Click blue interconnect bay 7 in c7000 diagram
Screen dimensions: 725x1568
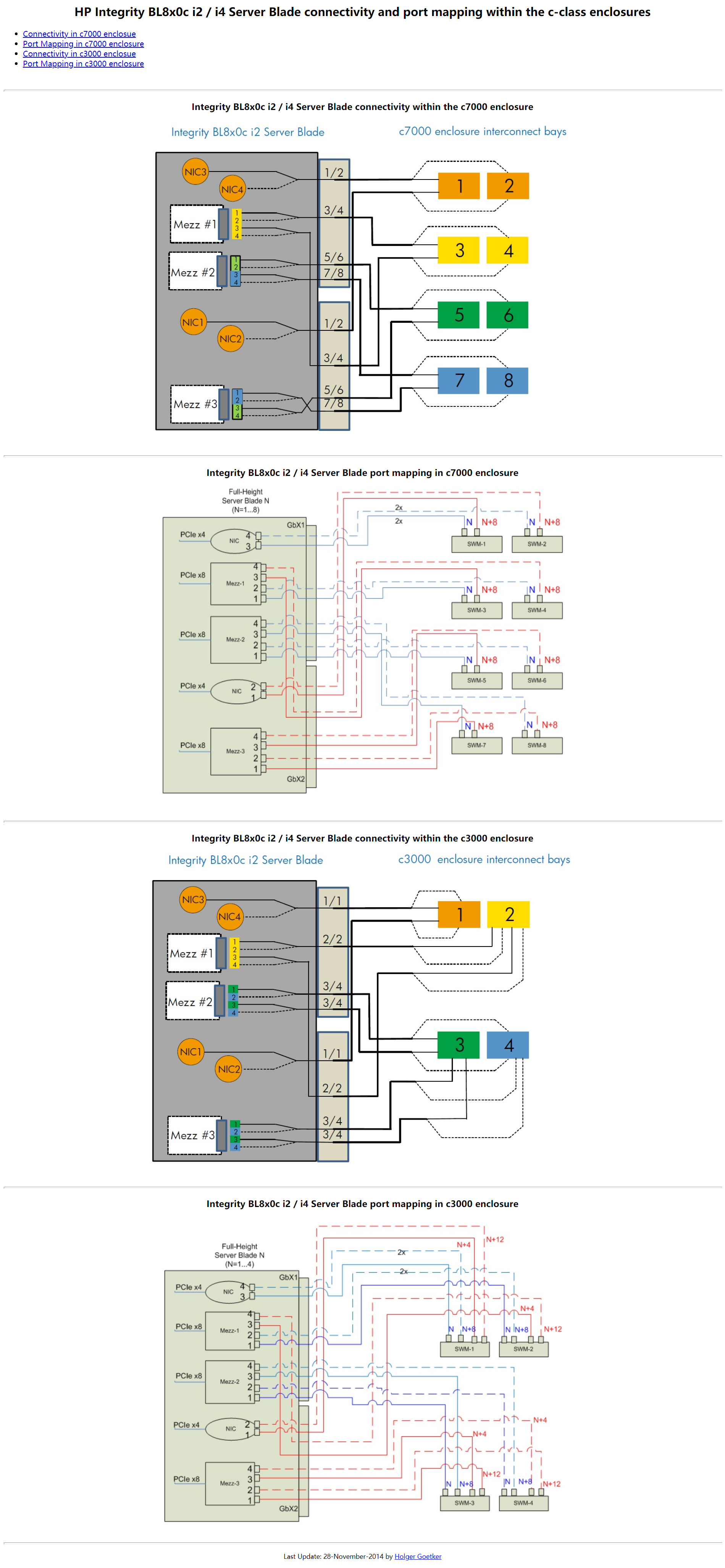point(459,380)
